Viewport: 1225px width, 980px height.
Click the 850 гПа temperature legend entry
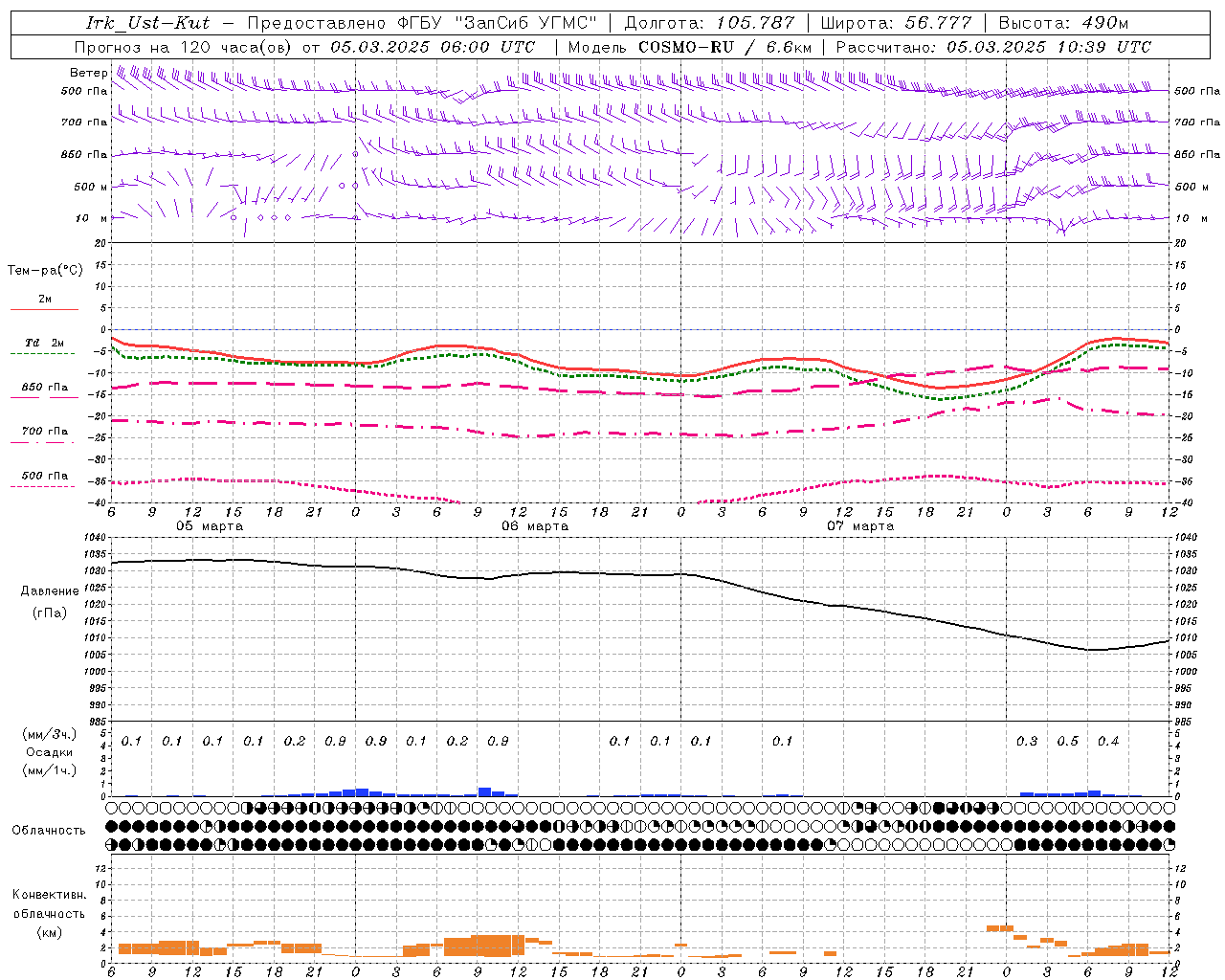(44, 388)
